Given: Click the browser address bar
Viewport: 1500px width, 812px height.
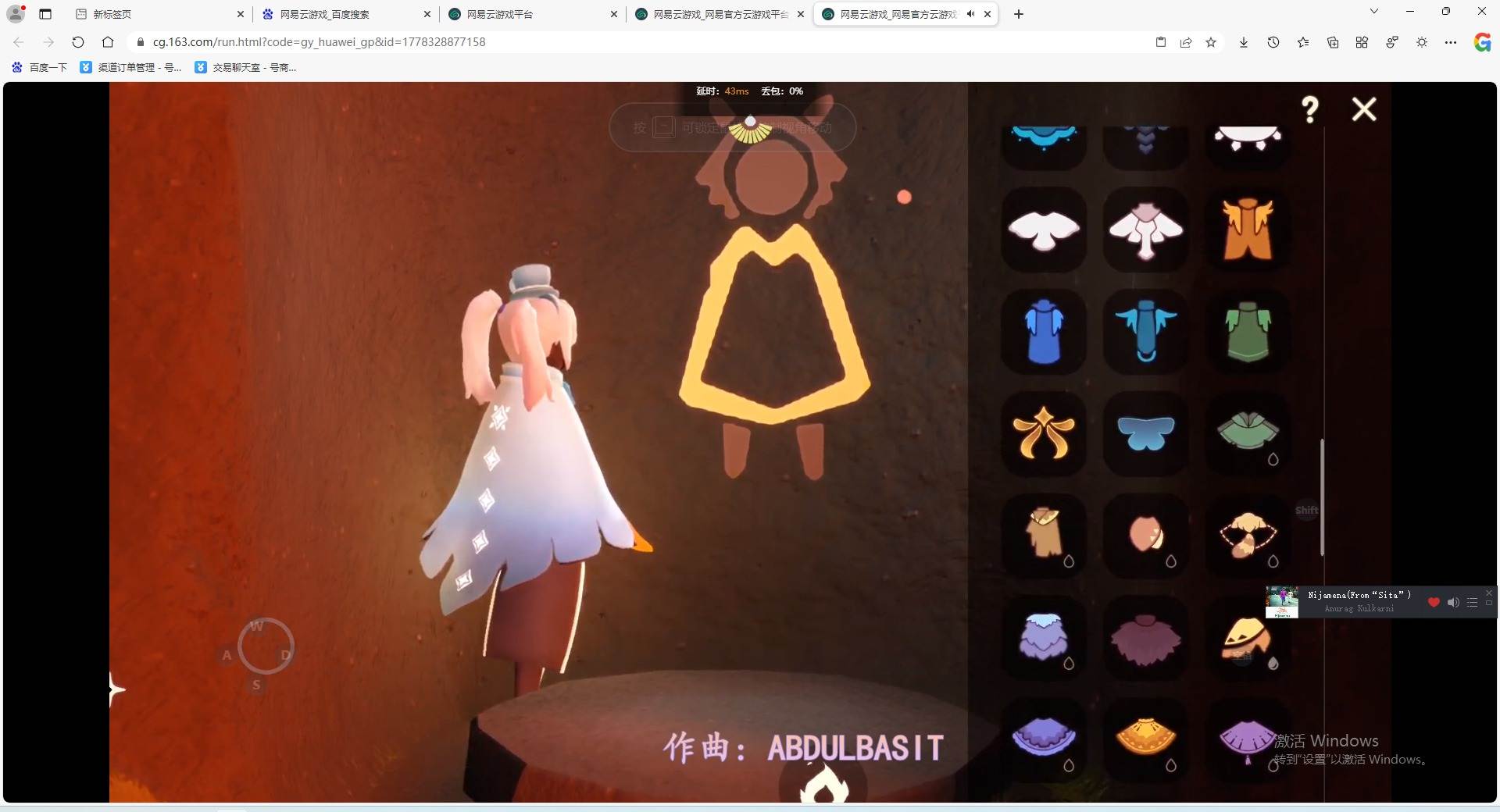Looking at the screenshot, I should tap(641, 42).
